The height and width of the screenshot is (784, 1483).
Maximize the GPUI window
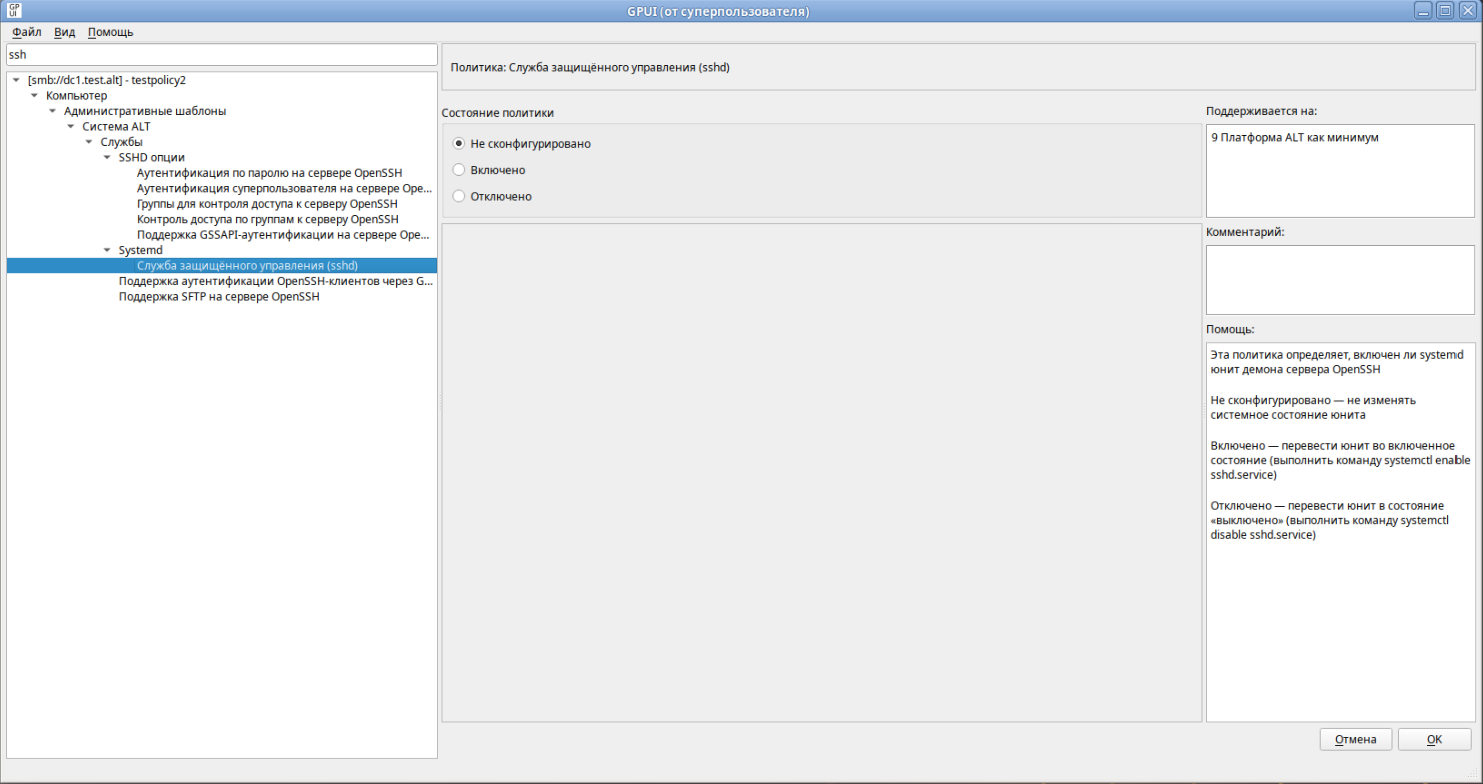pos(1445,11)
